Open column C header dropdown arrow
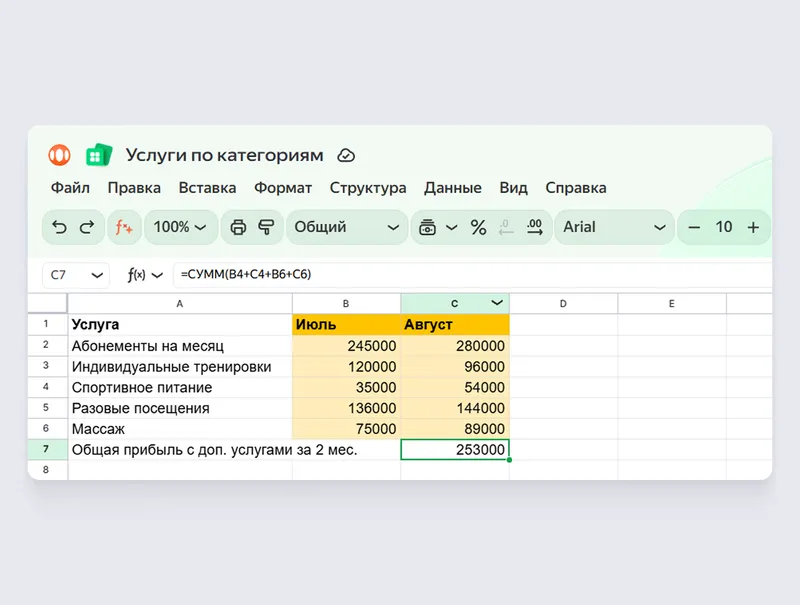The image size is (800, 605). tap(497, 303)
